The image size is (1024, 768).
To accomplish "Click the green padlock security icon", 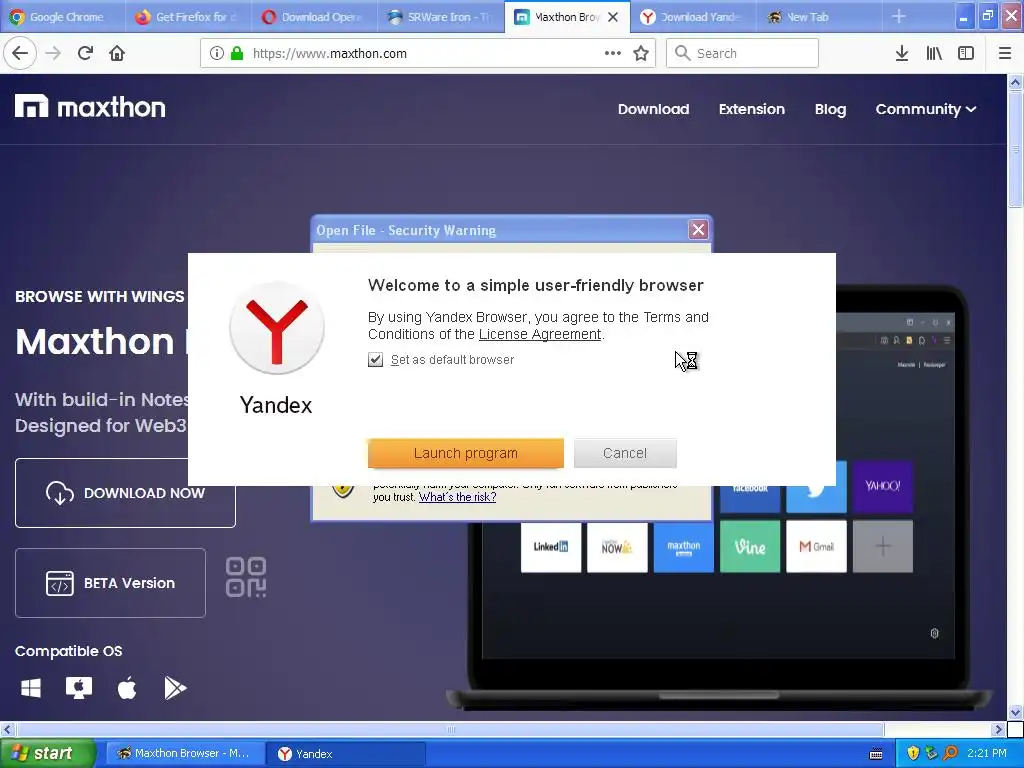I will (x=237, y=54).
